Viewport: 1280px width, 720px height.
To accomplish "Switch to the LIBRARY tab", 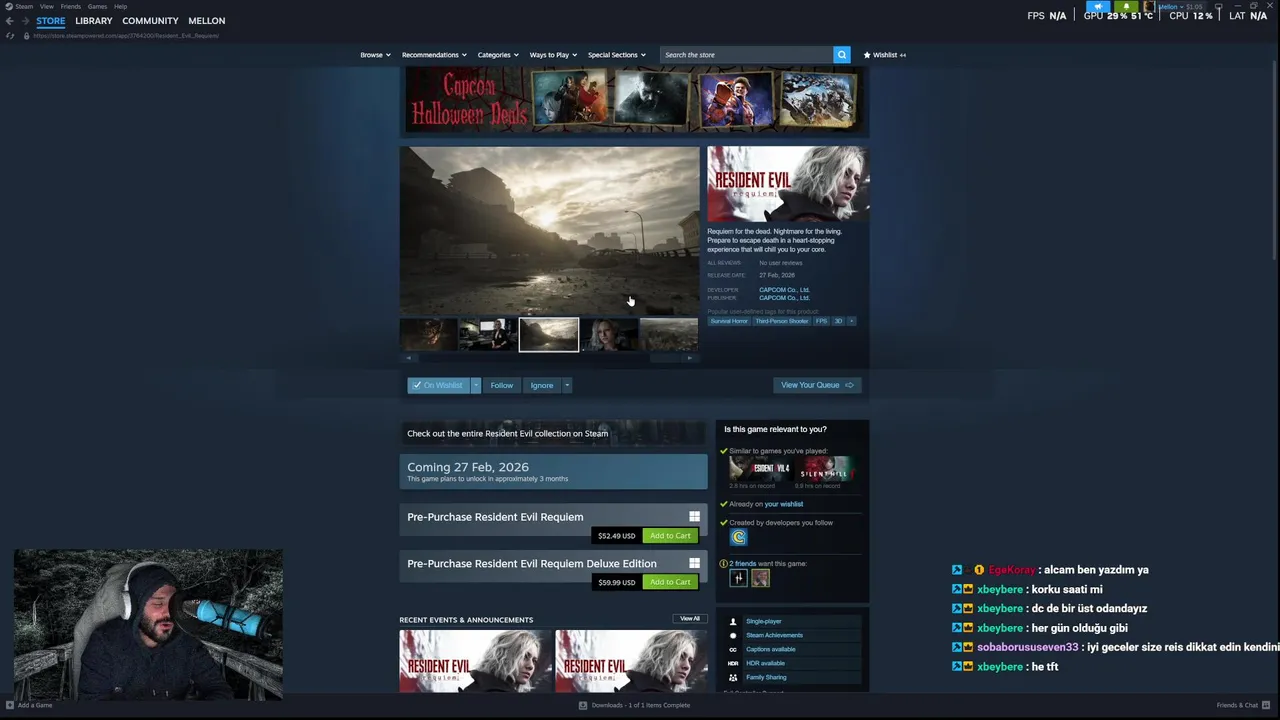I will (x=94, y=21).
